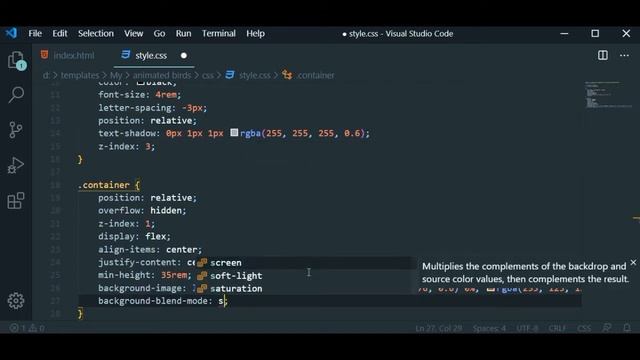Click the css folder breadcrumb segment
This screenshot has height=360, width=640.
pos(208,76)
